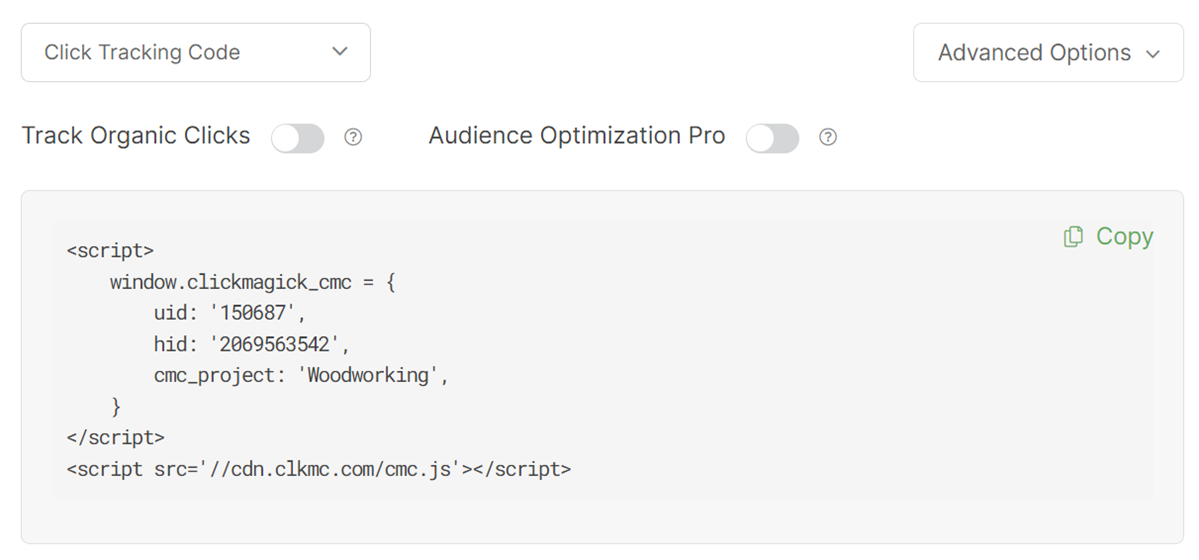Click the opening script tag line
The width and height of the screenshot is (1199, 560).
[x=110, y=251]
